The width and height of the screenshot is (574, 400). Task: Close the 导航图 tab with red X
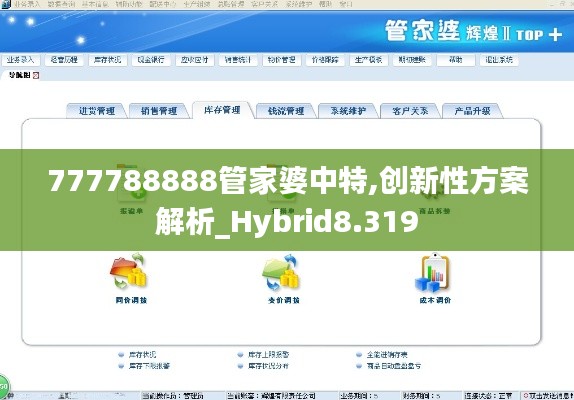pos(36,75)
